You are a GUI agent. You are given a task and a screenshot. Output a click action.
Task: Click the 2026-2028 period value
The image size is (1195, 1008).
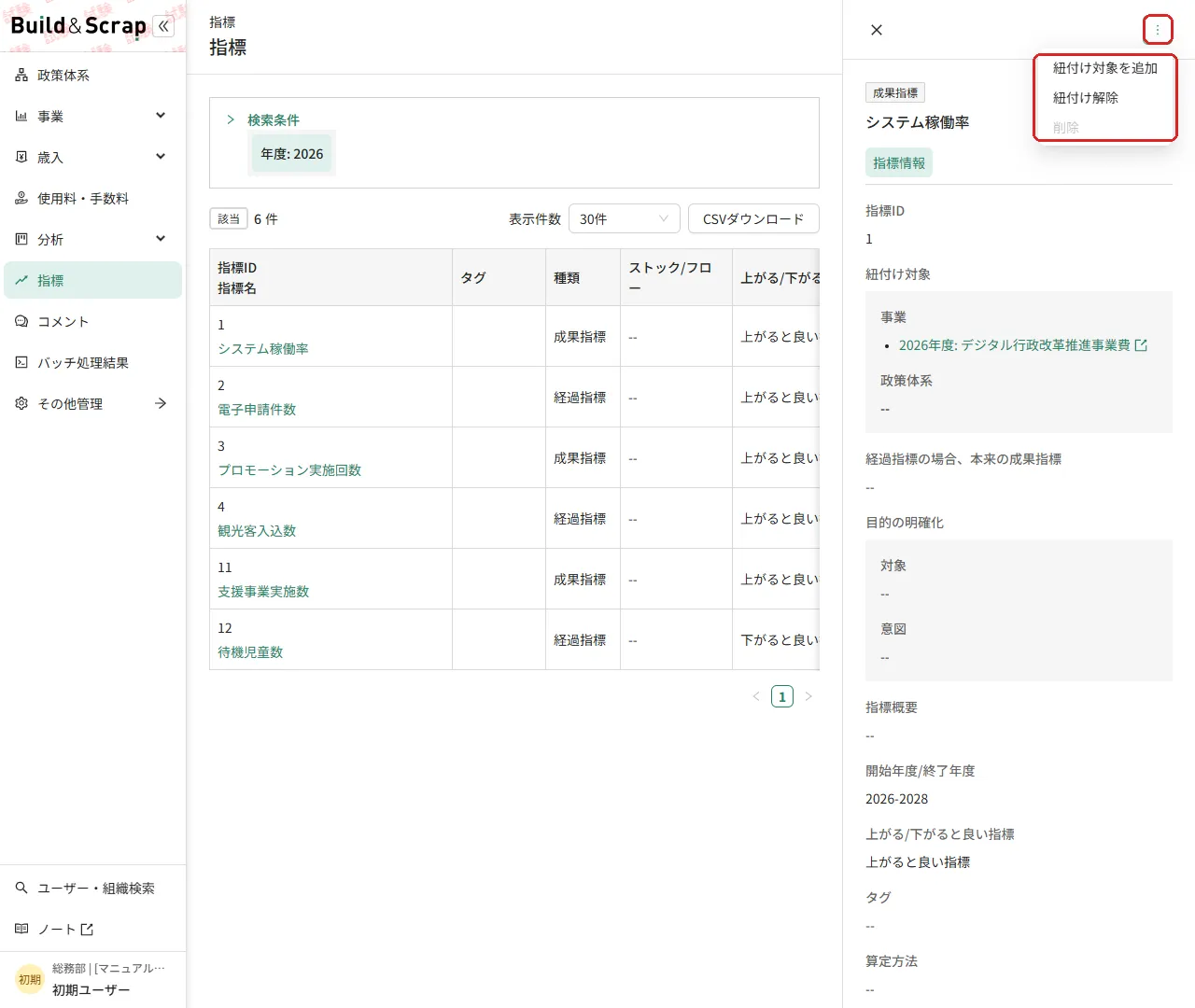point(896,799)
